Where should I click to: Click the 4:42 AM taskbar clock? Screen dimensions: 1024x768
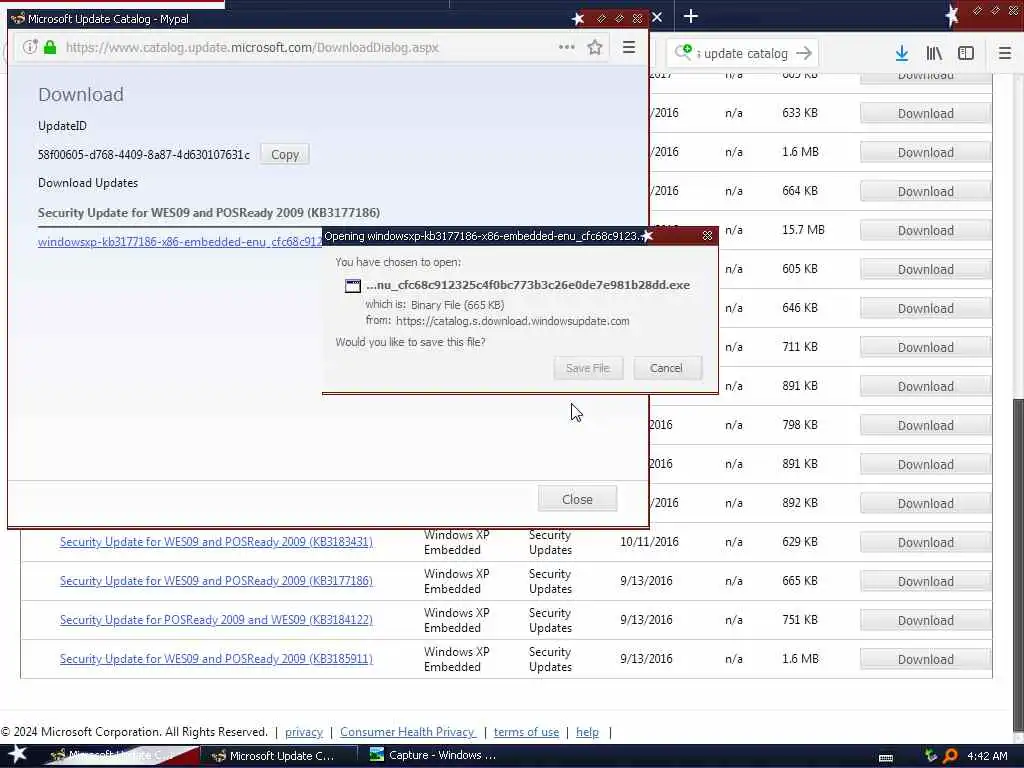(x=987, y=756)
